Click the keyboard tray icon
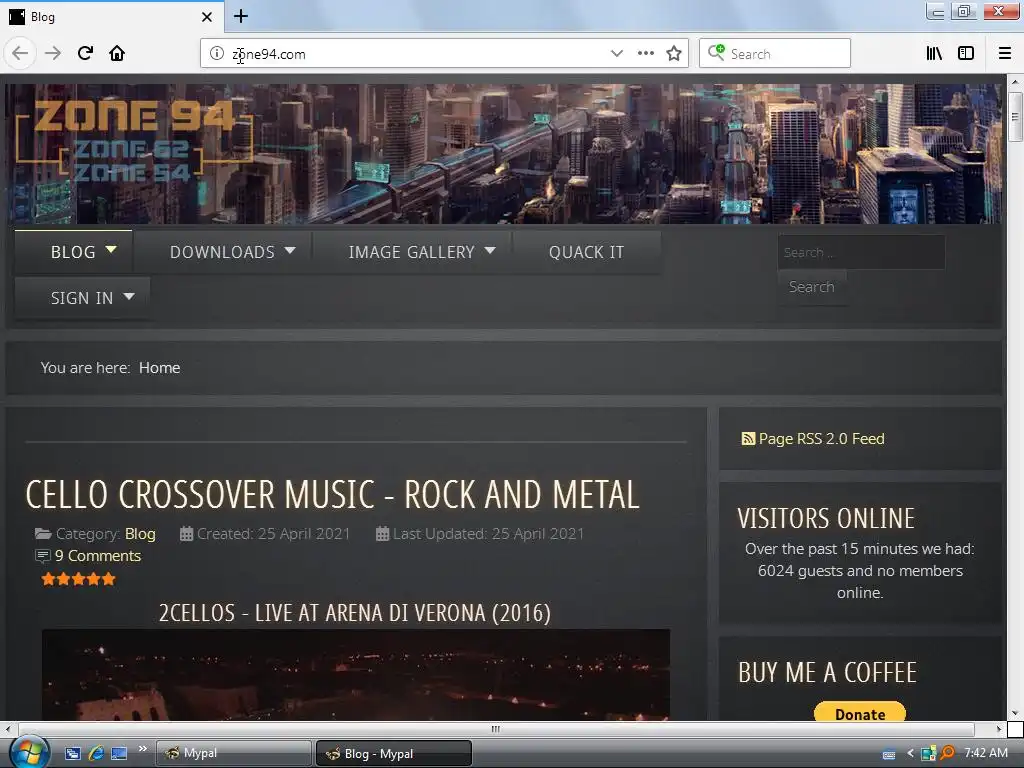The image size is (1024, 768). 889,754
